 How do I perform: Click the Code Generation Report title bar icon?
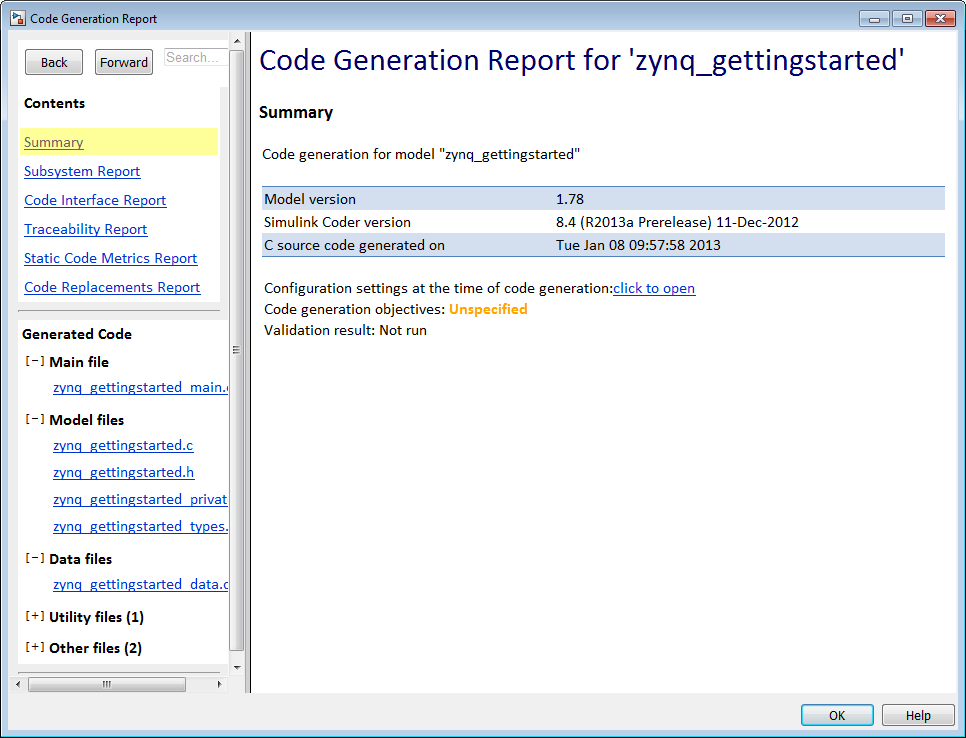(x=18, y=18)
